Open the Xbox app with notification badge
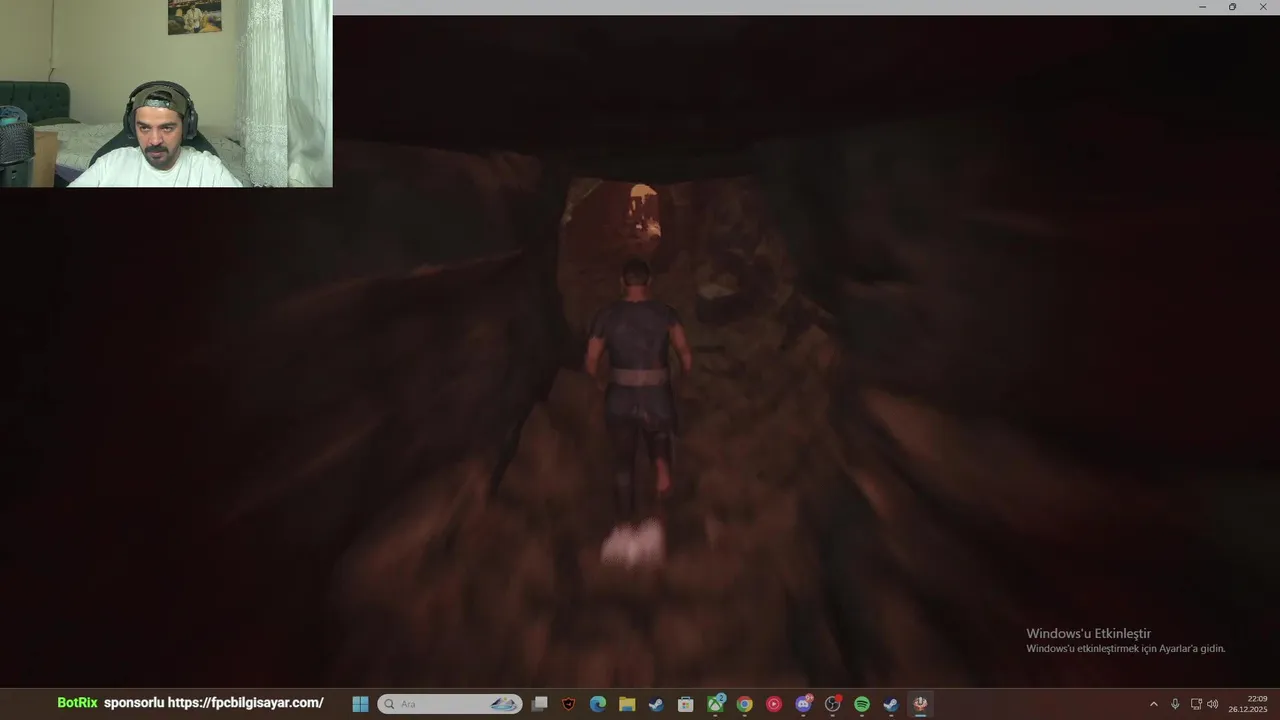Image resolution: width=1280 pixels, height=720 pixels. tap(716, 704)
